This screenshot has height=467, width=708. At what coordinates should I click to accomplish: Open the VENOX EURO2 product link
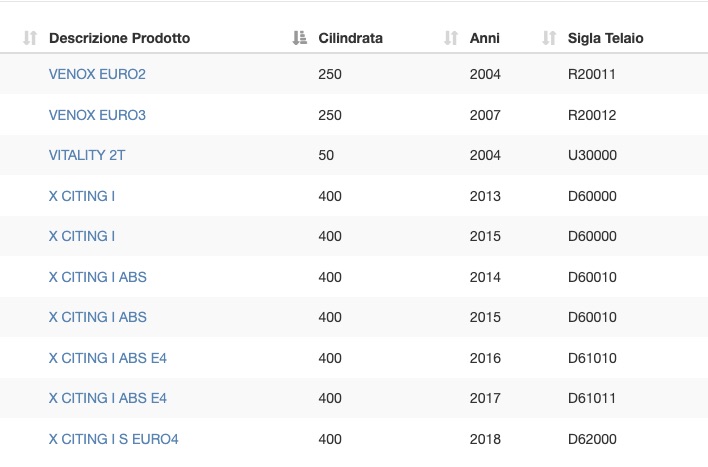[x=97, y=74]
